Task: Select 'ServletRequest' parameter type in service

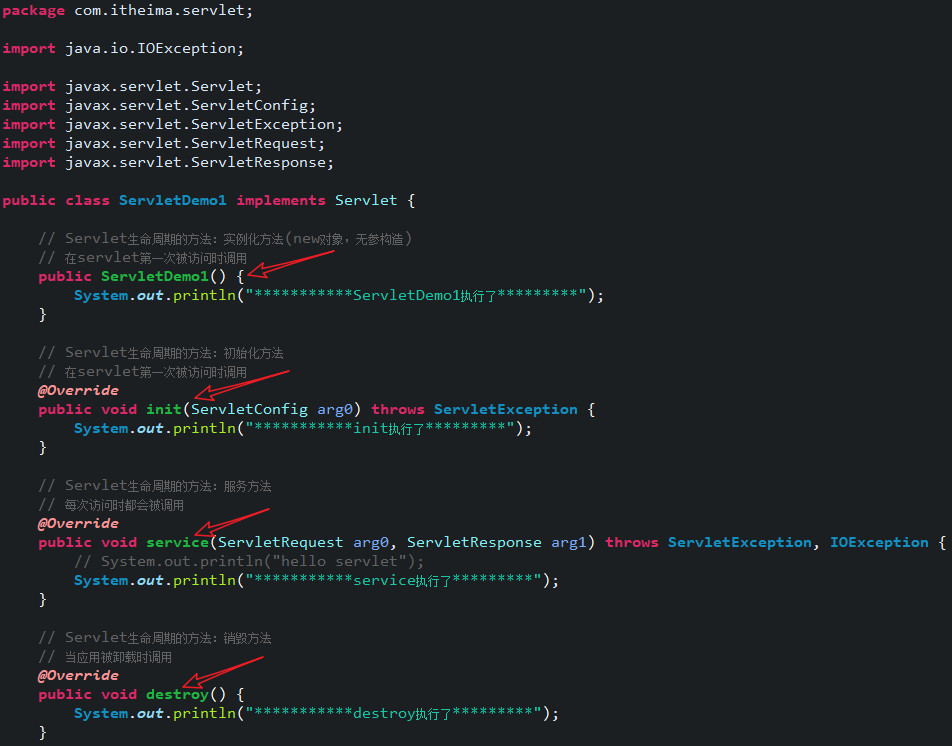Action: point(280,542)
